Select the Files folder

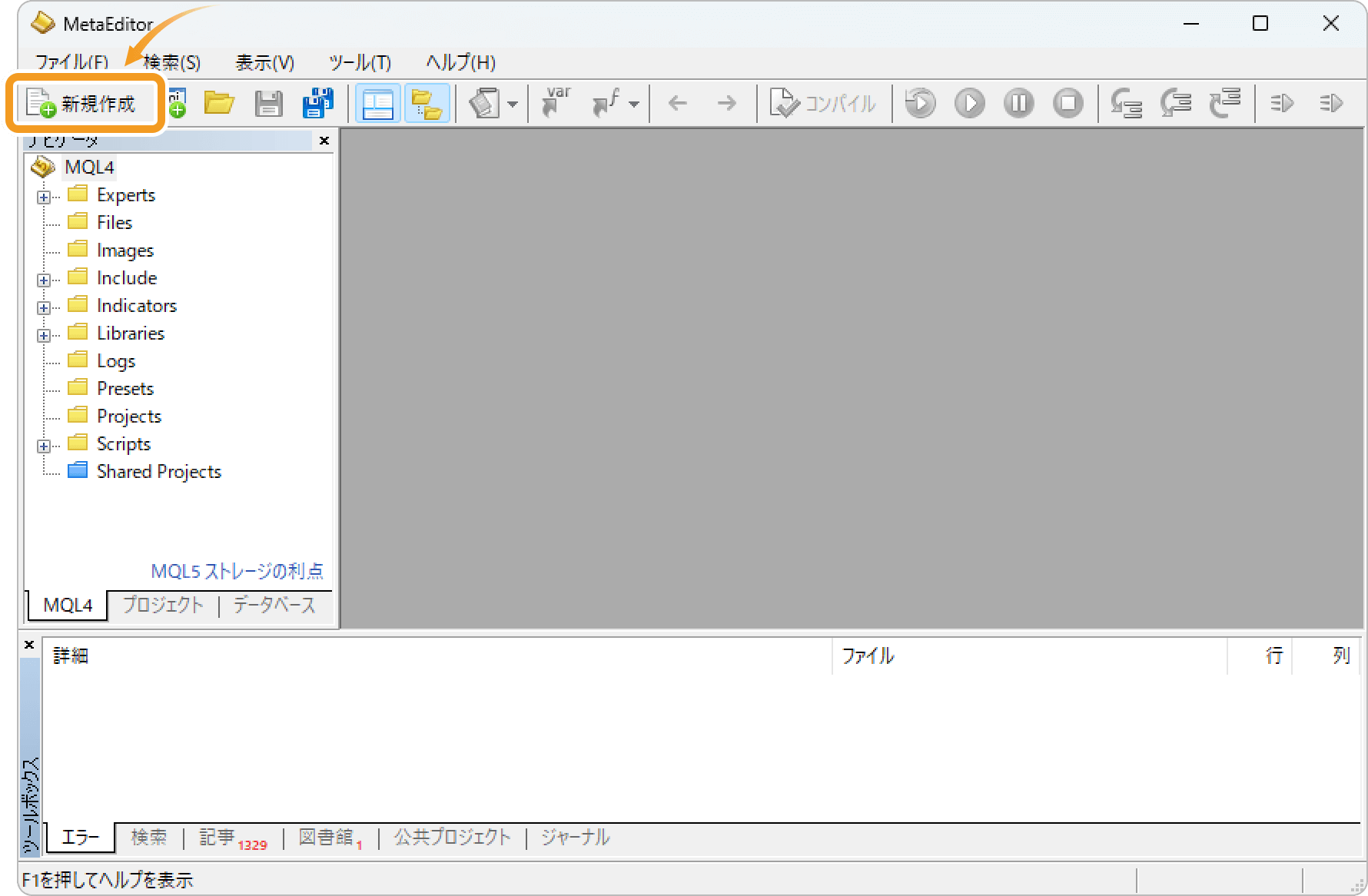click(x=115, y=223)
